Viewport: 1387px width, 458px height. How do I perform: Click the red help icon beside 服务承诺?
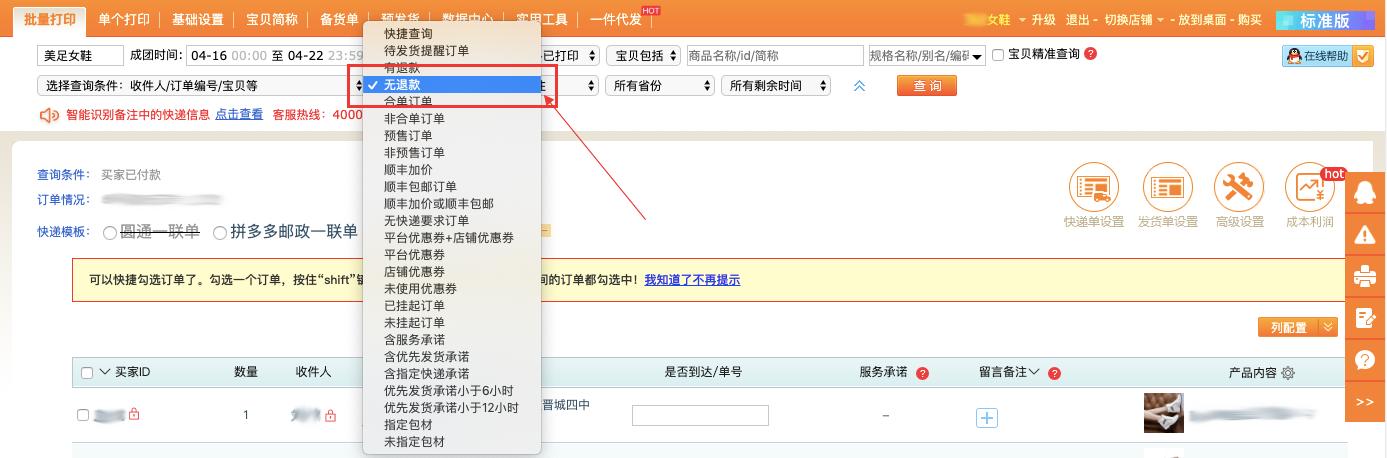coord(922,373)
